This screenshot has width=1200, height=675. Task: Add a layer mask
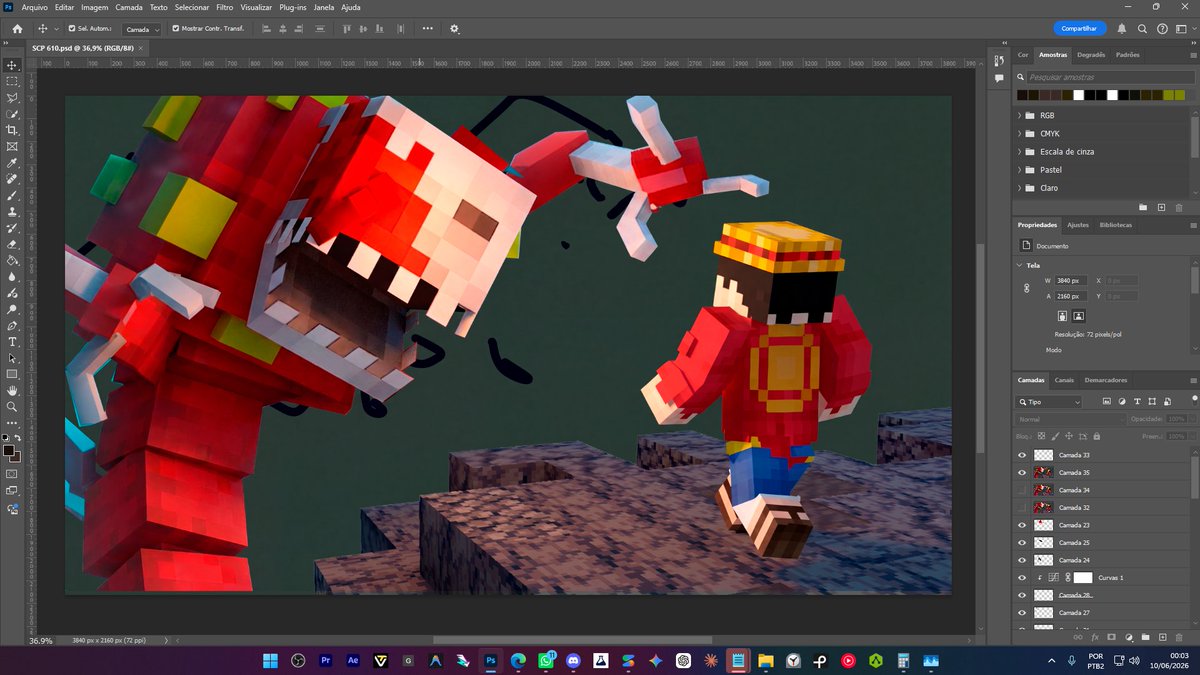click(1111, 637)
